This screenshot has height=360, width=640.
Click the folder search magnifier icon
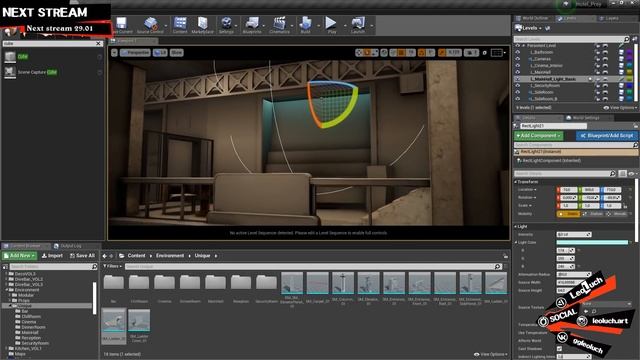click(95, 267)
